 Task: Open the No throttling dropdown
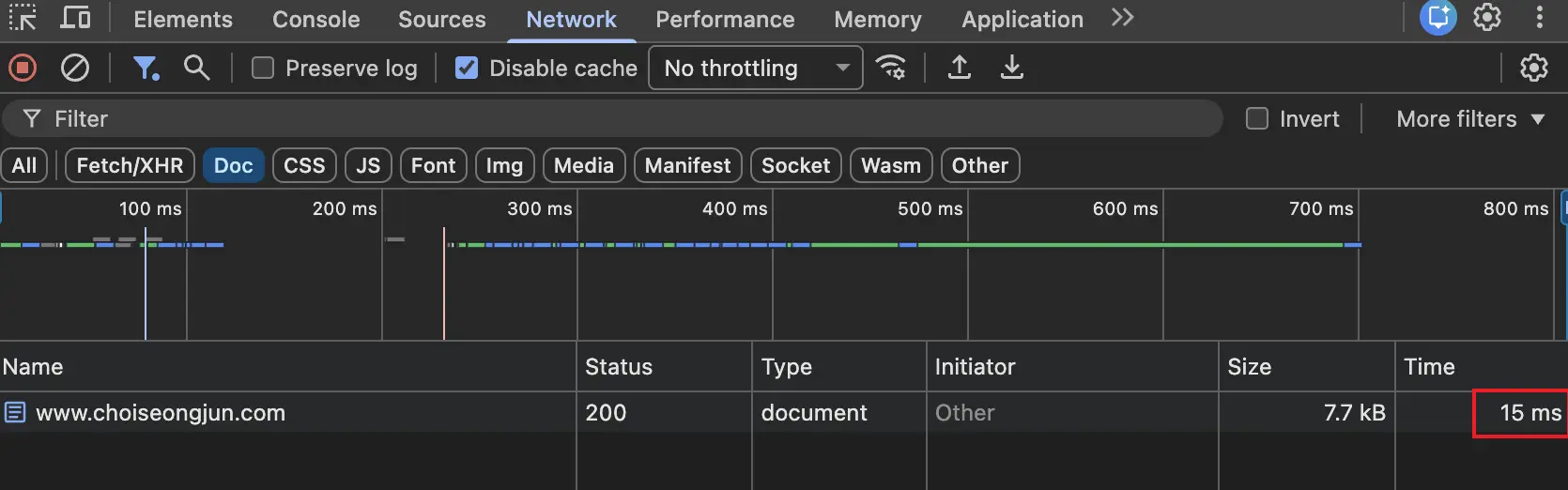point(755,69)
